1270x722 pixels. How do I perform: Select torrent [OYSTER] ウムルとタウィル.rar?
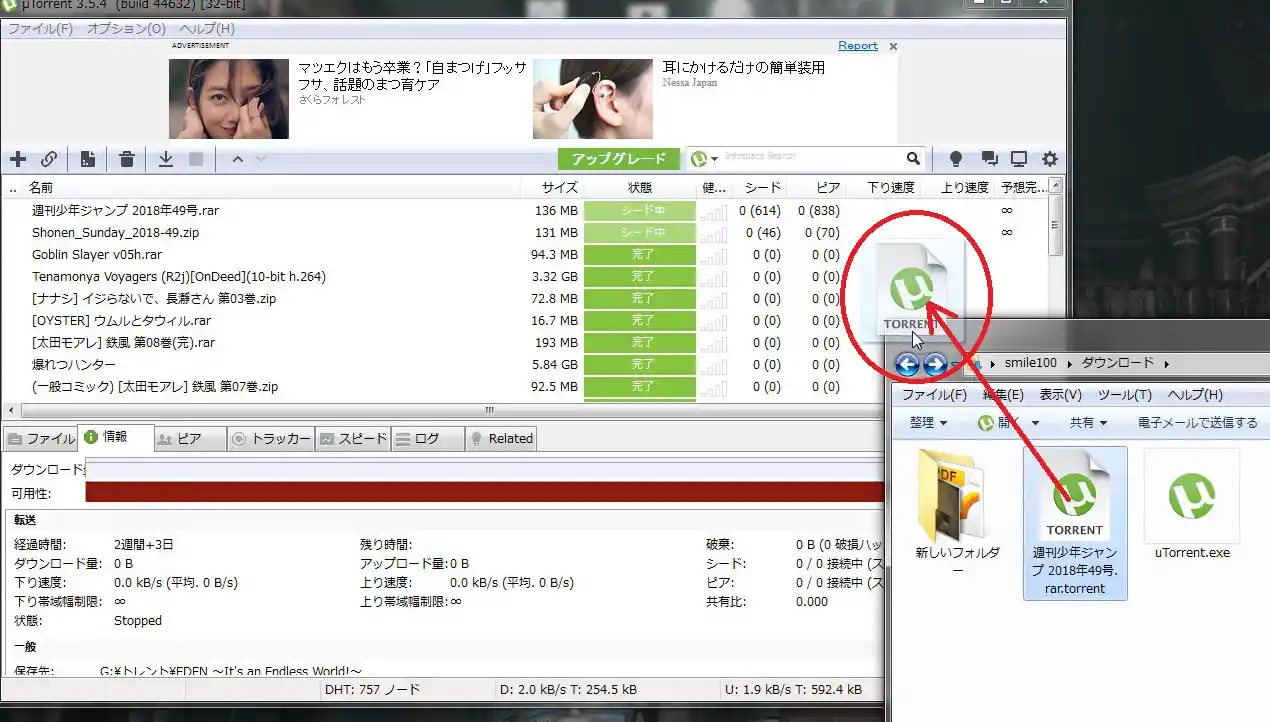click(x=121, y=321)
